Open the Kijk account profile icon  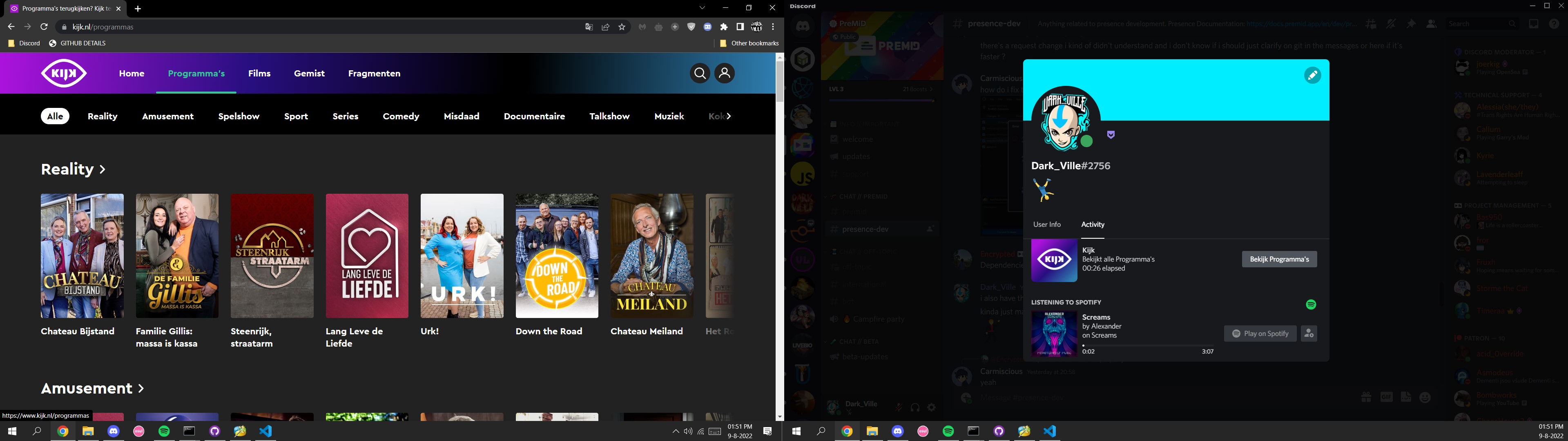(724, 74)
